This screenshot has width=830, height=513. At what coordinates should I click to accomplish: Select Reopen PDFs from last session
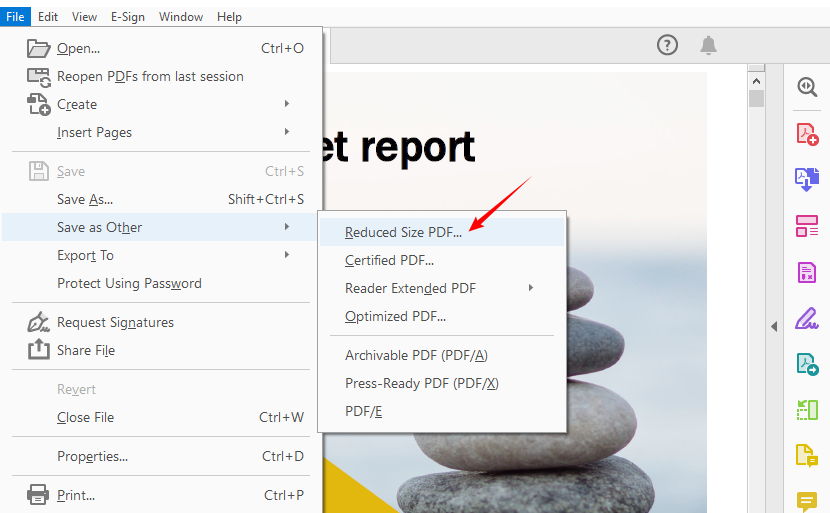[x=161, y=76]
